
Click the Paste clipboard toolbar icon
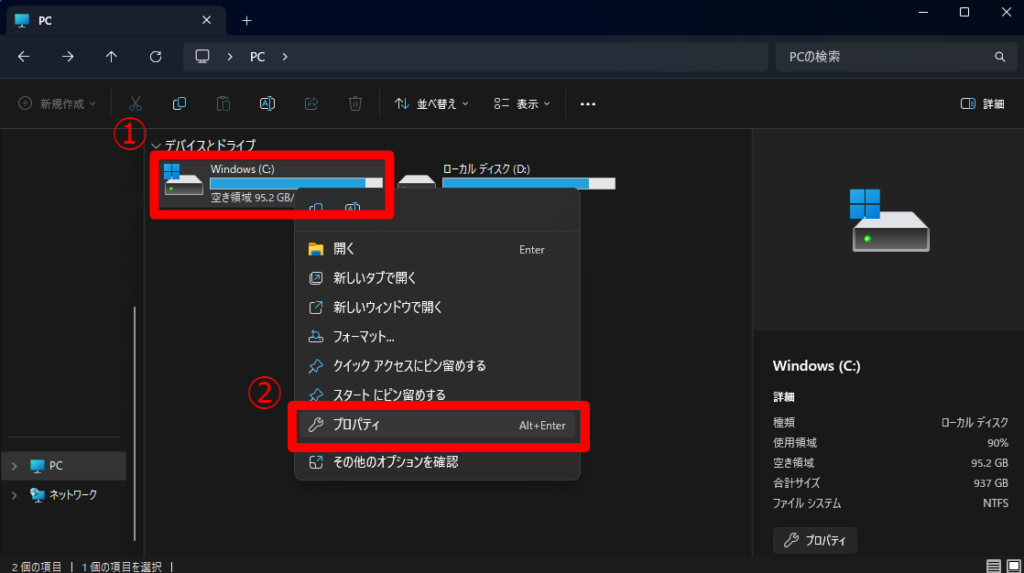tap(223, 104)
